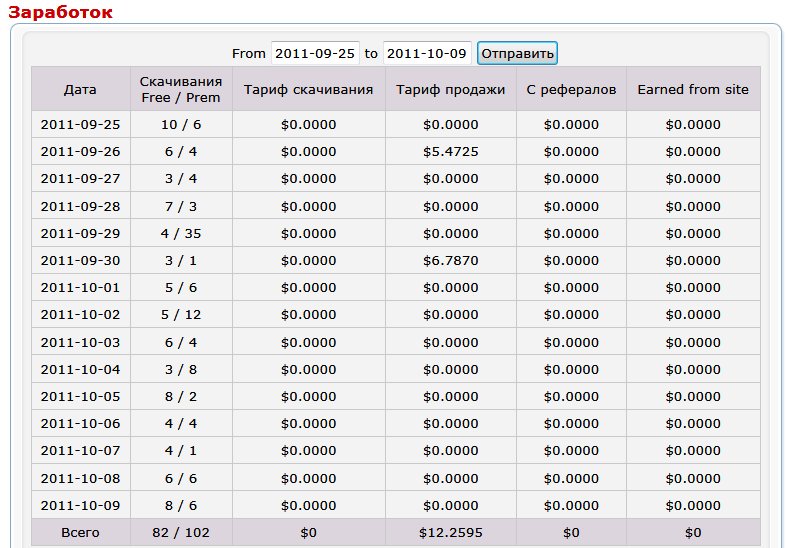This screenshot has height=548, width=788.
Task: Click the Скачивания Free / Prem column header
Action: [181, 89]
